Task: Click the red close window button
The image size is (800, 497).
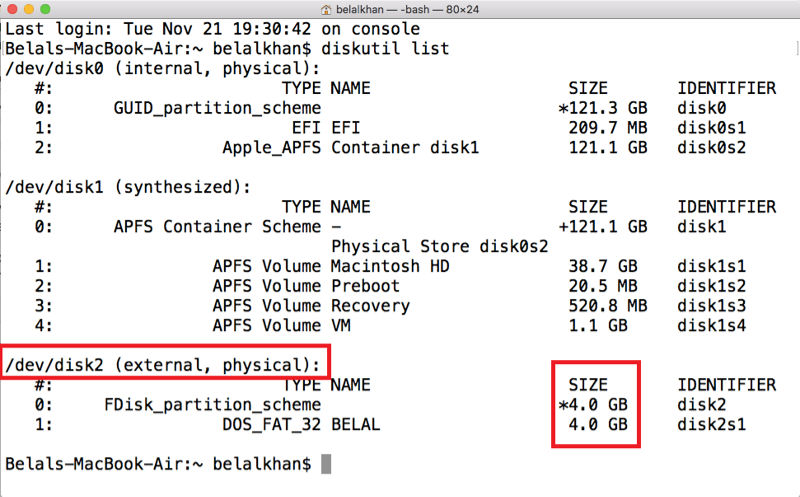Action: tap(13, 9)
